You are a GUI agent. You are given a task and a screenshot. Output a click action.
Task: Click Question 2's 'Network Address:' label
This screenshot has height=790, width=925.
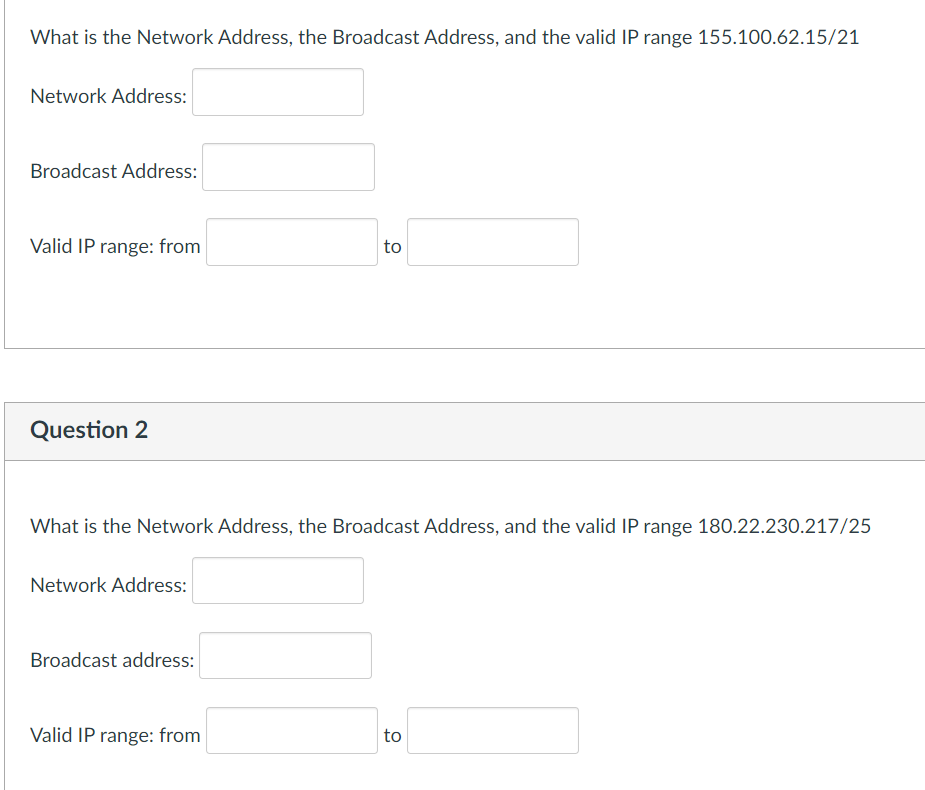click(109, 585)
